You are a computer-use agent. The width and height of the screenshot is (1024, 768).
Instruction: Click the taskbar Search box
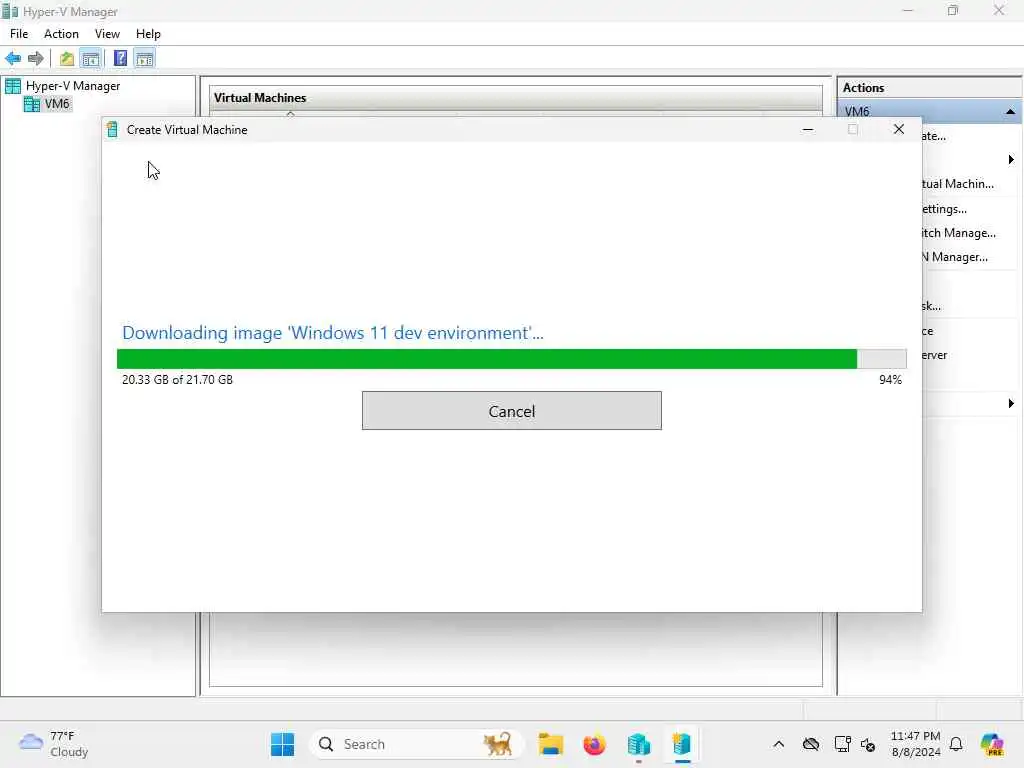click(416, 744)
